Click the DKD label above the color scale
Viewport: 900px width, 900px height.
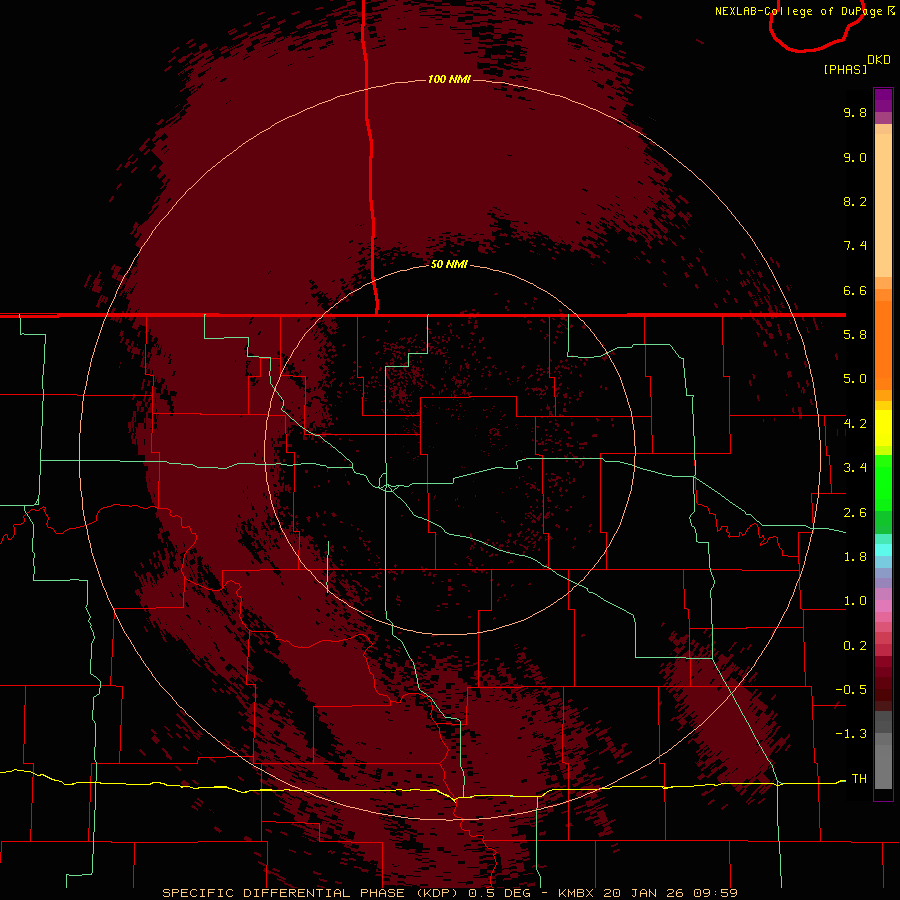click(879, 60)
